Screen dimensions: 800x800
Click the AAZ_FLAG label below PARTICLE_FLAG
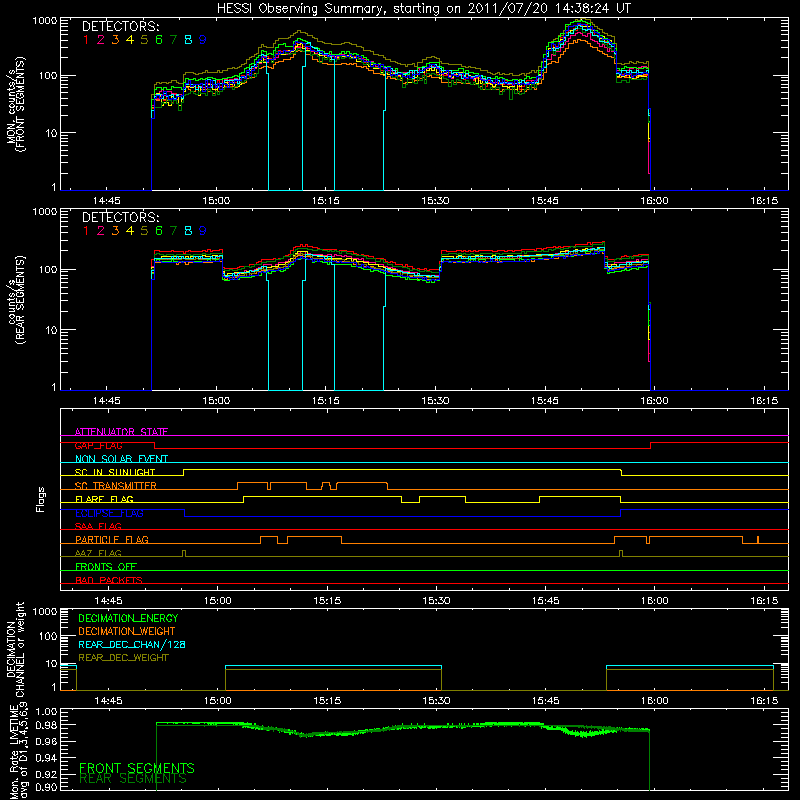click(x=98, y=553)
